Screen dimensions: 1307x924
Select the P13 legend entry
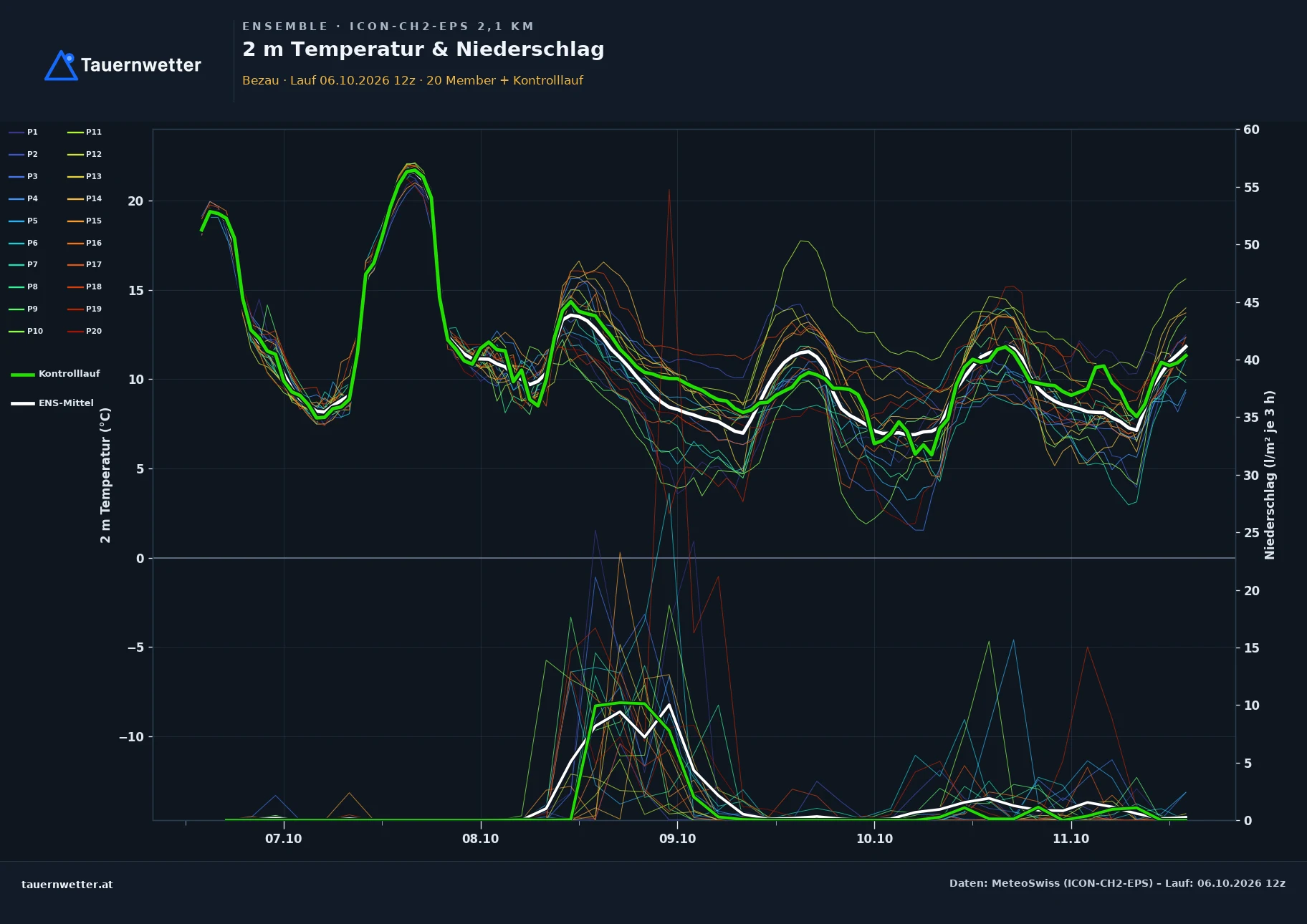tap(85, 176)
